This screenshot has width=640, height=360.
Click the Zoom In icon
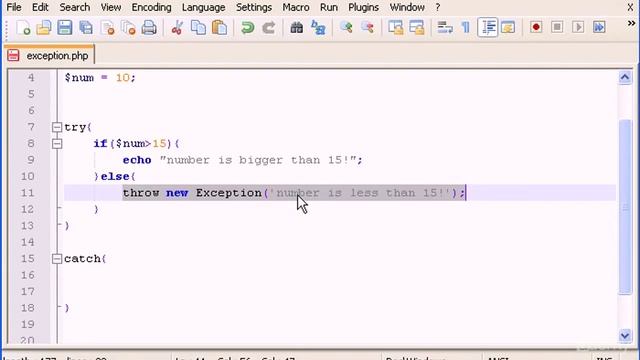[x=346, y=28]
